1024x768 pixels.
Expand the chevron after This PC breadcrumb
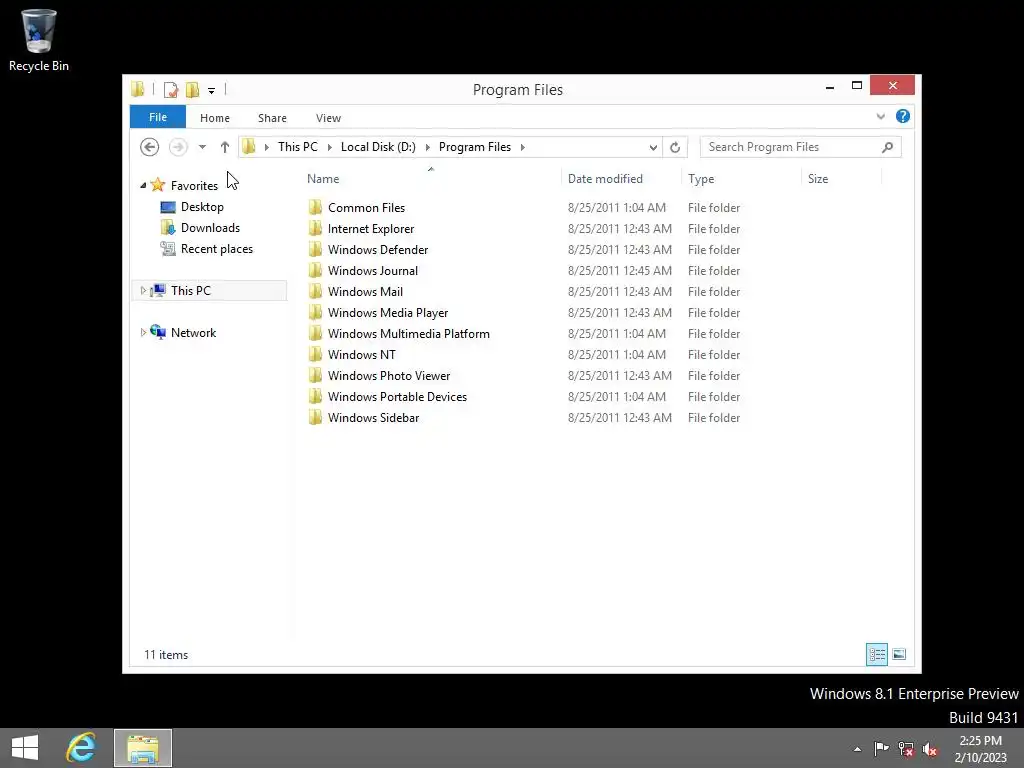[330, 148]
